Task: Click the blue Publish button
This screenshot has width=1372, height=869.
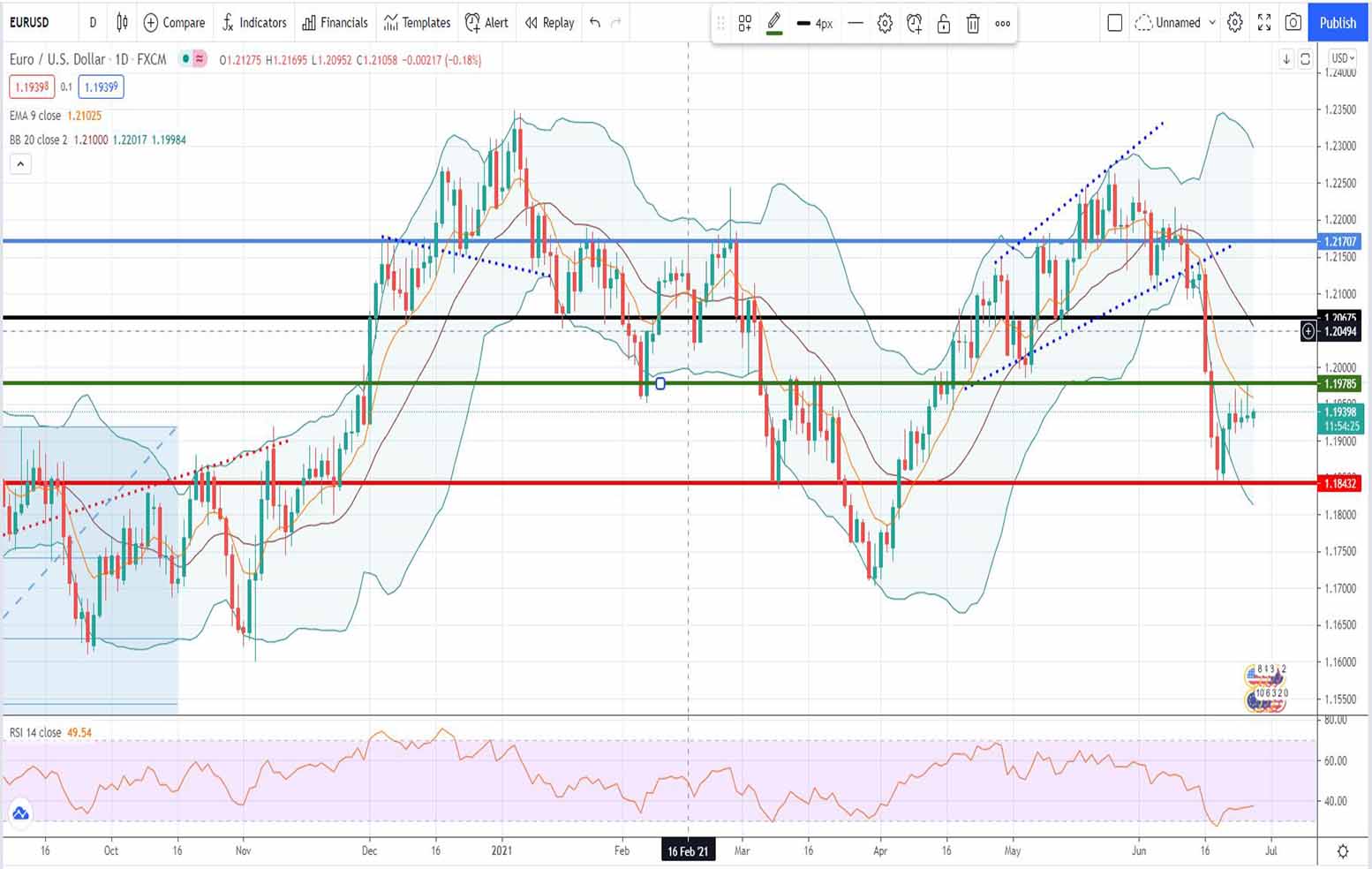Action: coord(1338,22)
